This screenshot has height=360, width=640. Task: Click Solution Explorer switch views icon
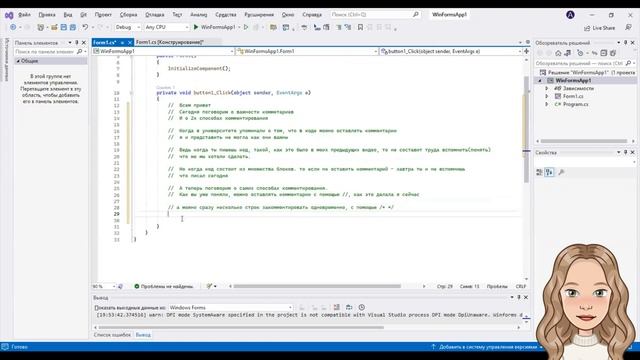pyautogui.click(x=567, y=53)
